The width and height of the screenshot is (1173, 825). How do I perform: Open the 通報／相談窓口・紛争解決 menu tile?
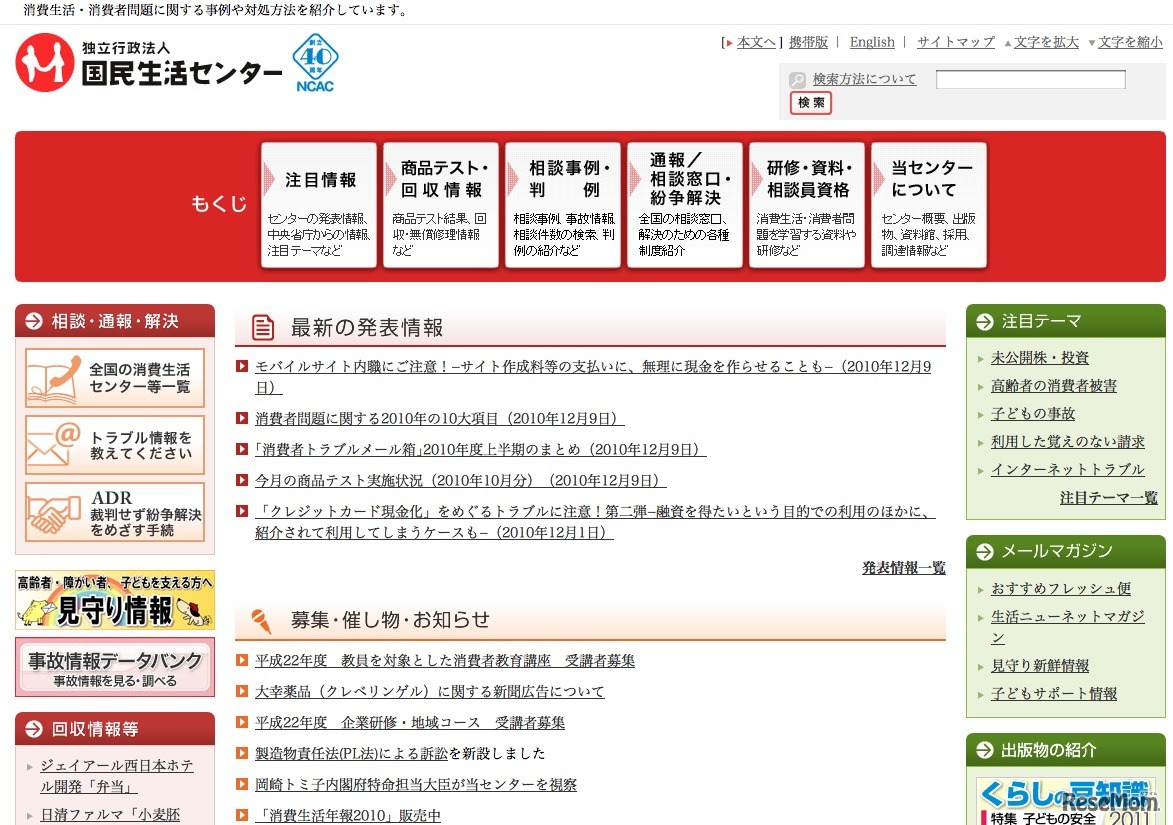[x=684, y=205]
